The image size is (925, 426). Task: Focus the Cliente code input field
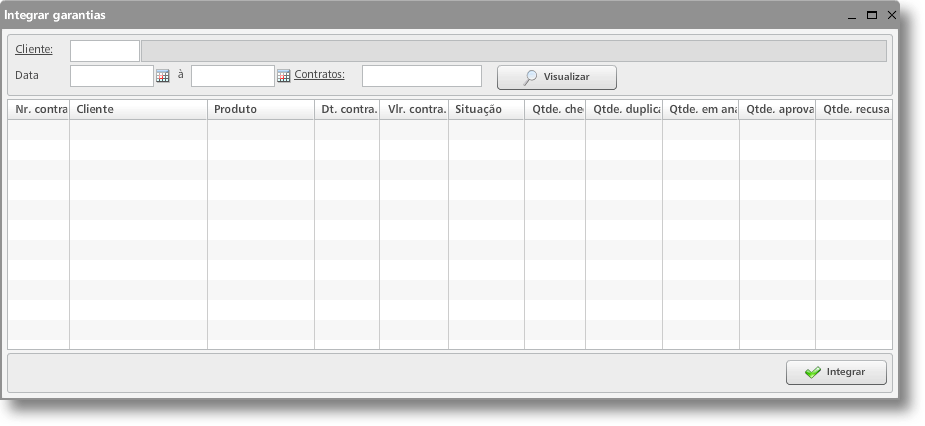point(105,51)
